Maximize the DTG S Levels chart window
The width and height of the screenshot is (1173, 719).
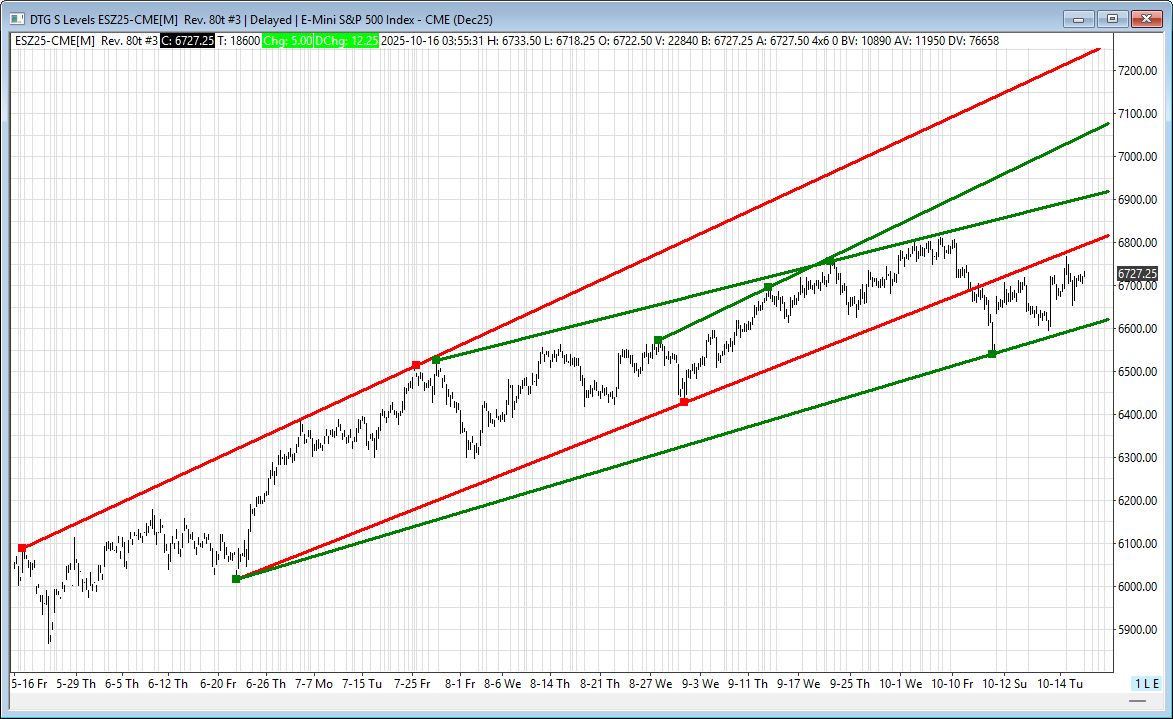pyautogui.click(x=1112, y=18)
